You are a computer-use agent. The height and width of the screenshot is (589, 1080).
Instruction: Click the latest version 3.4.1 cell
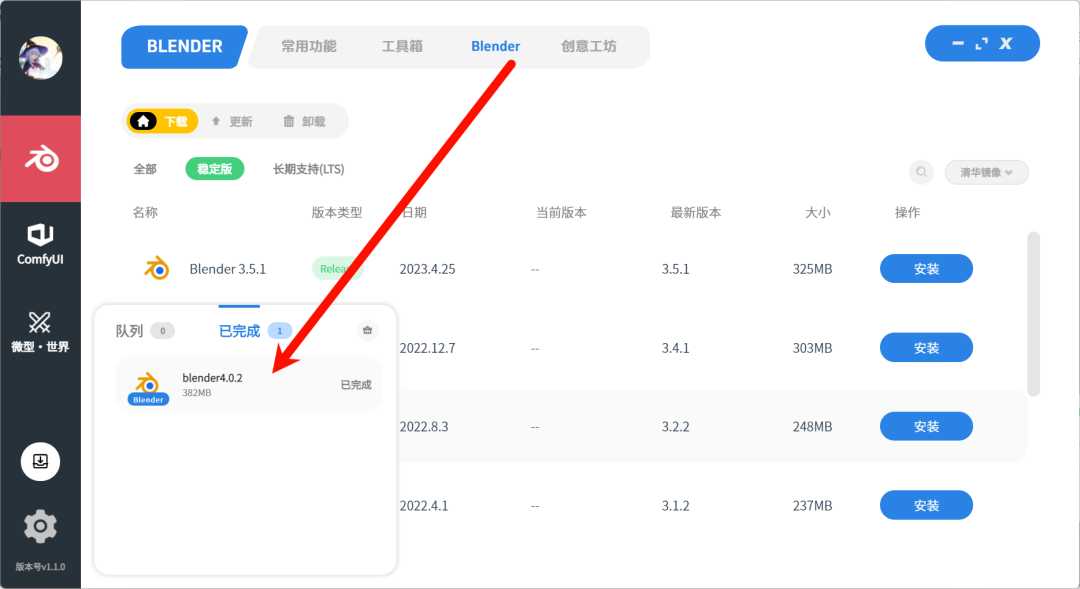tap(675, 348)
